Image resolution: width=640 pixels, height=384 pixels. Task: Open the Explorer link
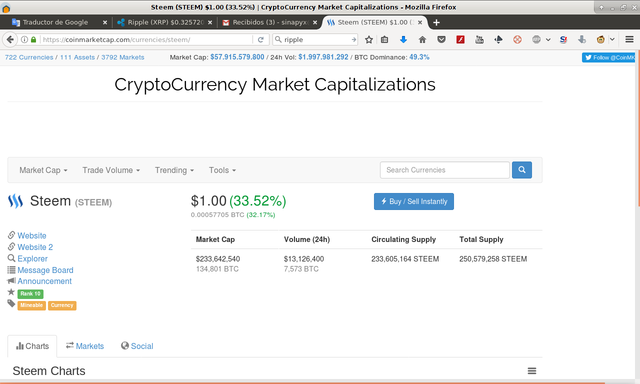coord(32,259)
